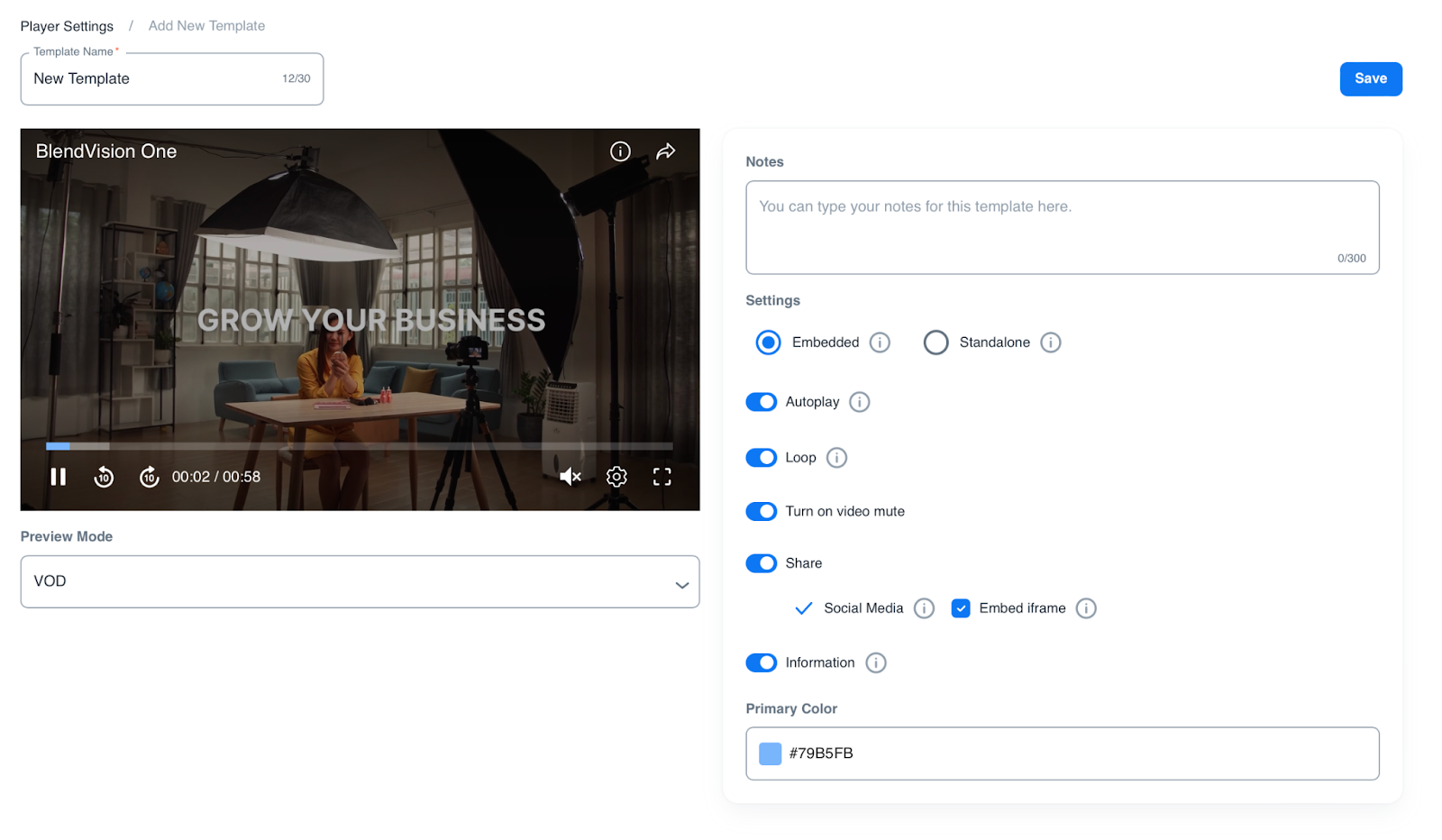The image size is (1442, 840).
Task: Click the primary color swatch #79B5FB
Action: click(770, 753)
